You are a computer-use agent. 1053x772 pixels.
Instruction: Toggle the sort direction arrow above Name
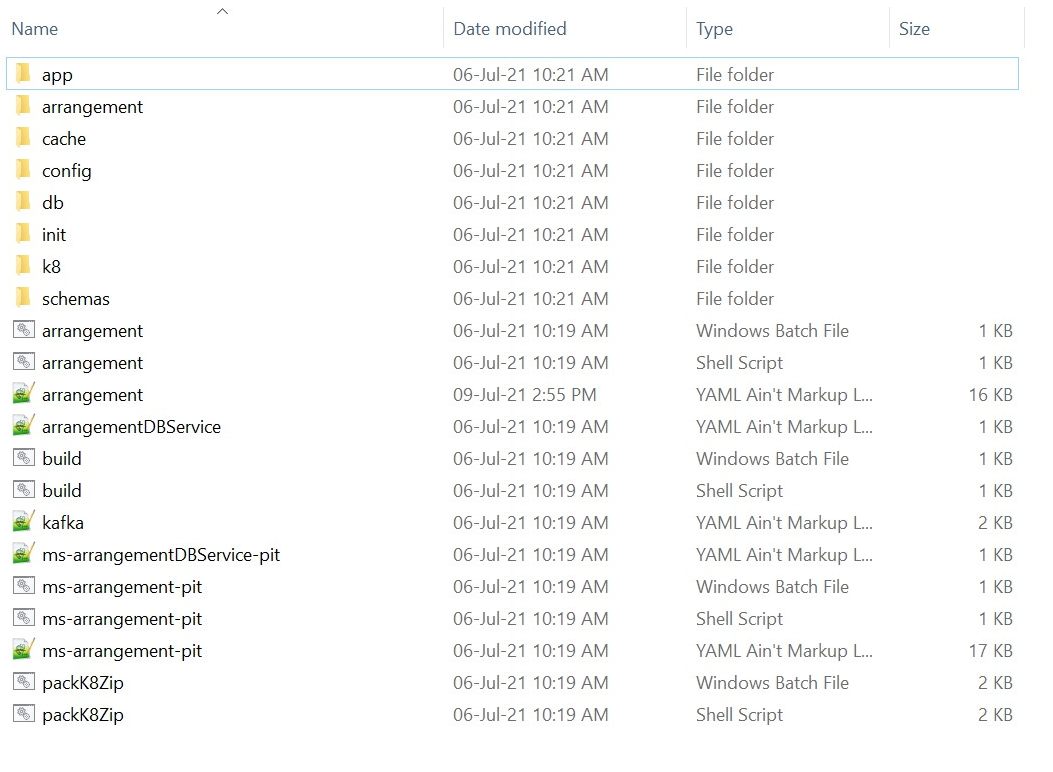click(x=222, y=11)
